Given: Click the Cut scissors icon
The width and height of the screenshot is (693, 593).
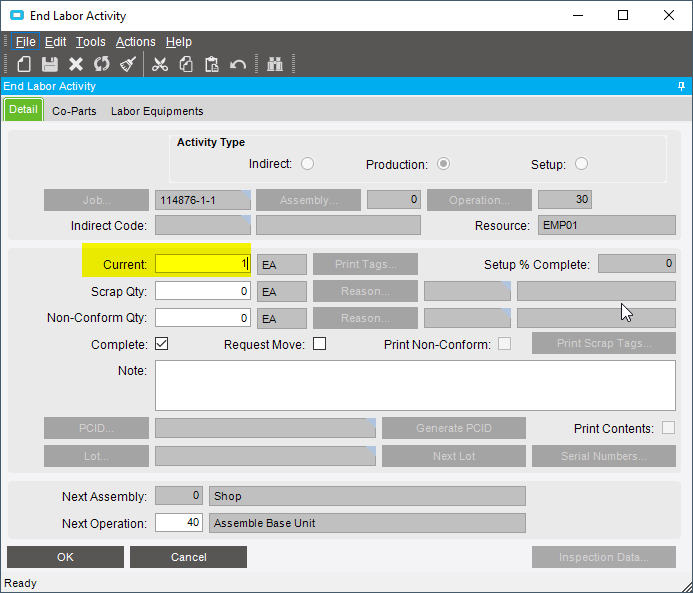Looking at the screenshot, I should [x=160, y=65].
